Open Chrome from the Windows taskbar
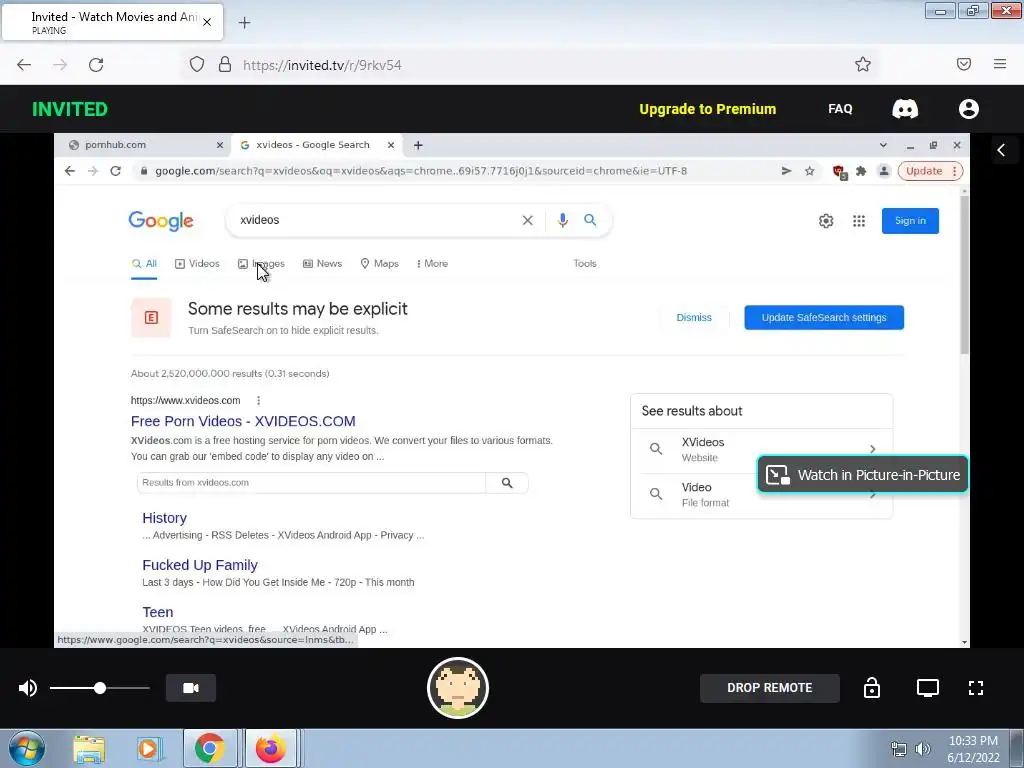The image size is (1024, 768). 209,748
